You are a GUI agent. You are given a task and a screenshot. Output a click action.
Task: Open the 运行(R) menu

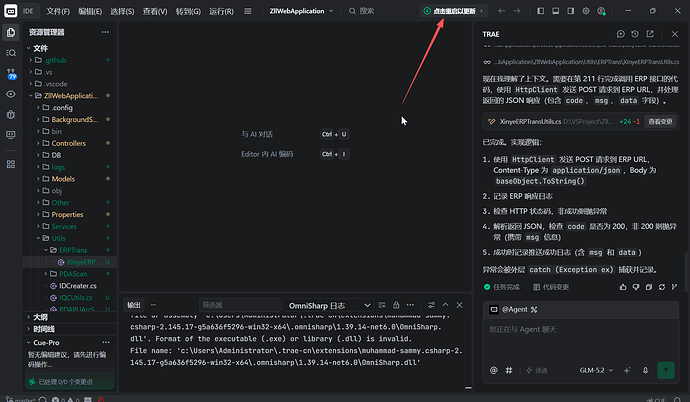[221, 11]
